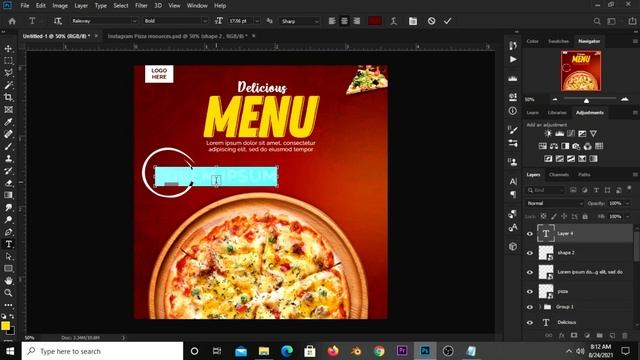Open the font size dropdown

pos(257,21)
